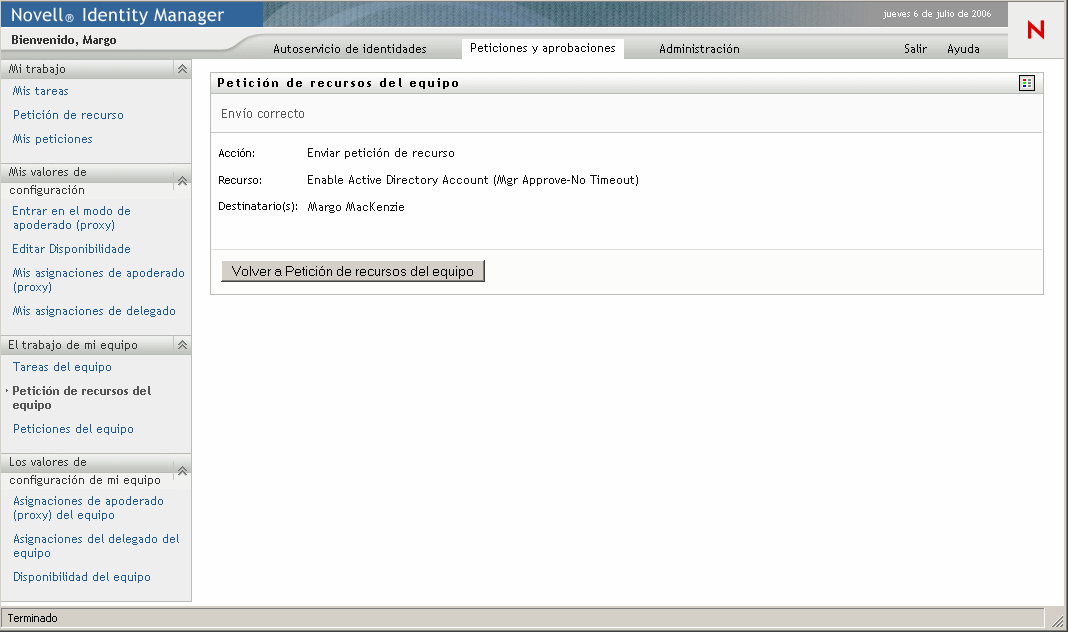This screenshot has height=632, width=1069.
Task: Click the Envío correcto status message
Action: [262, 114]
